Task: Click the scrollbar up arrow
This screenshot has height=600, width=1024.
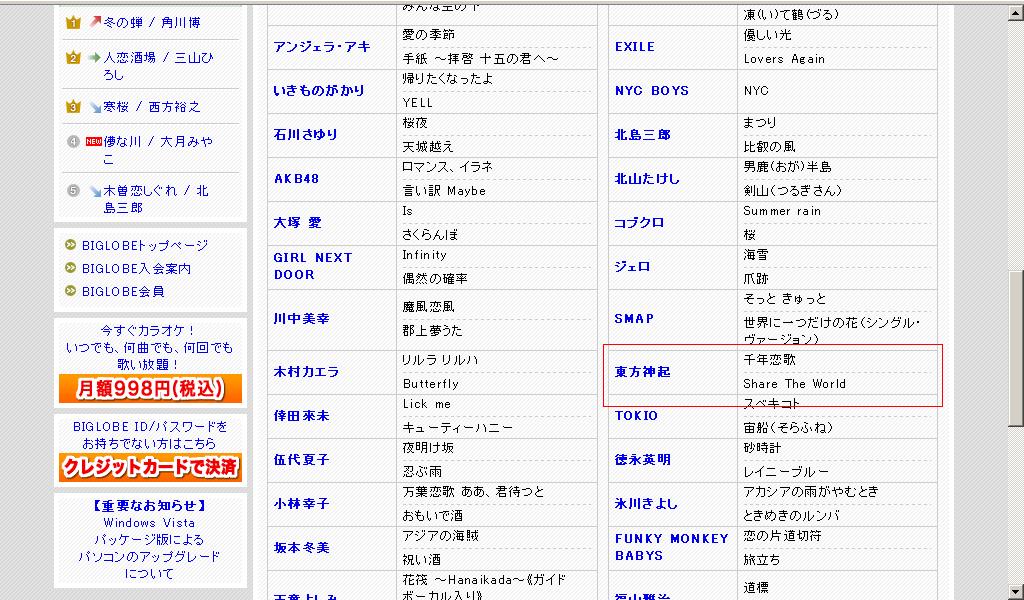Action: (x=1016, y=12)
